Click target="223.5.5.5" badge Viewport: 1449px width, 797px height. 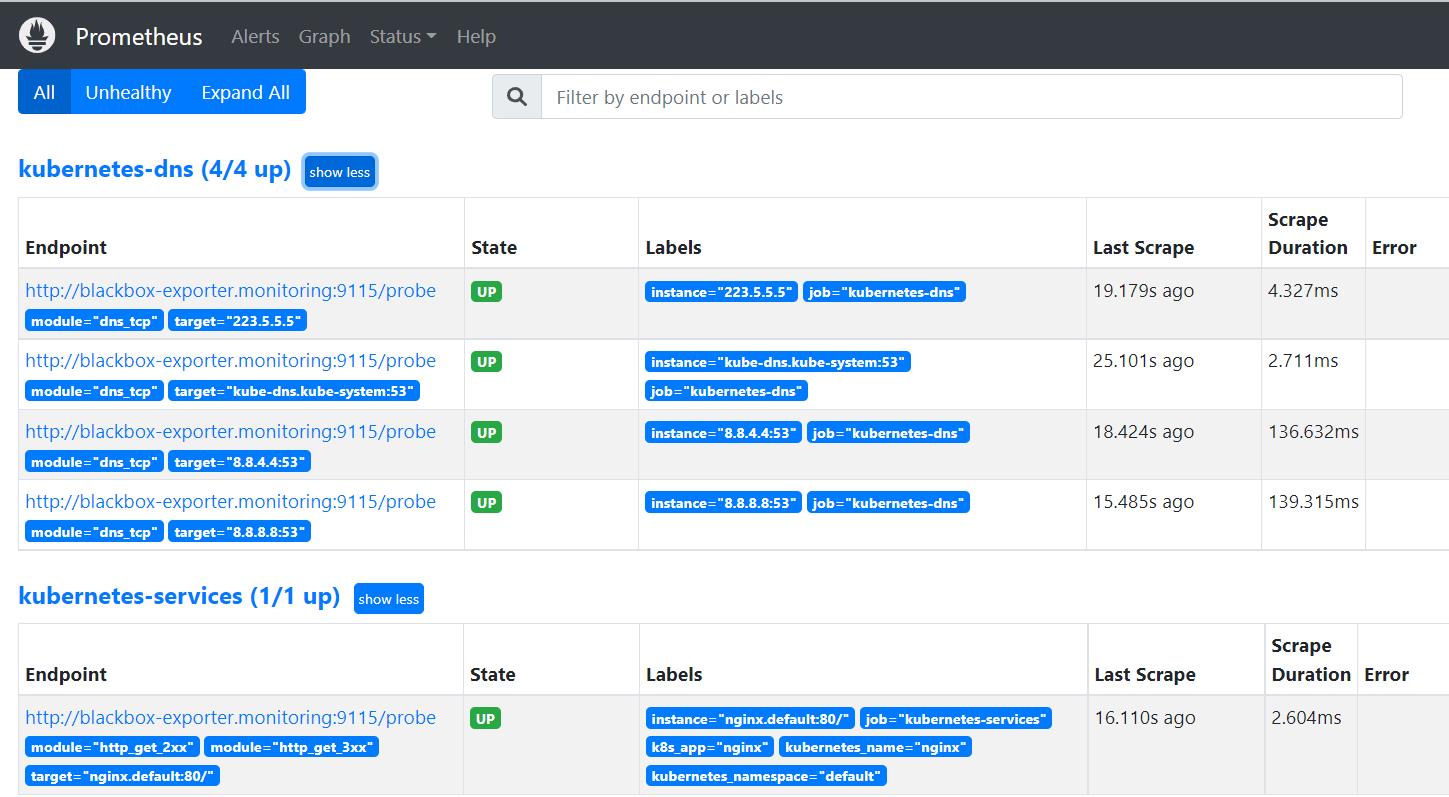point(238,321)
